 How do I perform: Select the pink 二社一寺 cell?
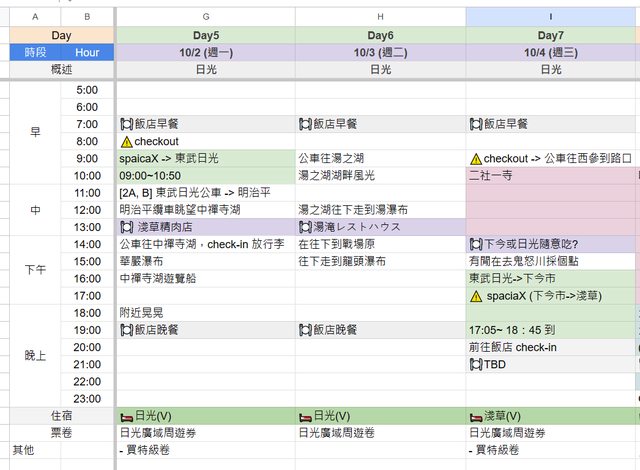click(551, 176)
